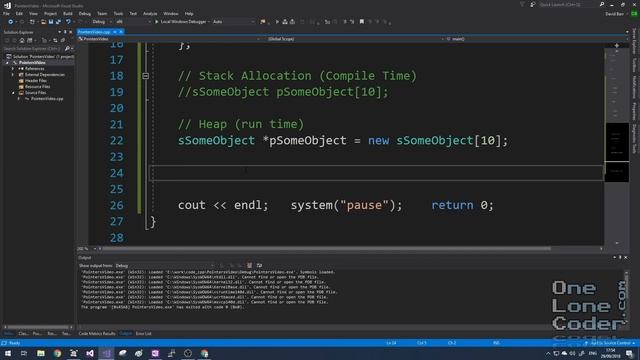The image size is (640, 360).
Task: Open the editor zoom level dropdown
Action: [x=88, y=249]
